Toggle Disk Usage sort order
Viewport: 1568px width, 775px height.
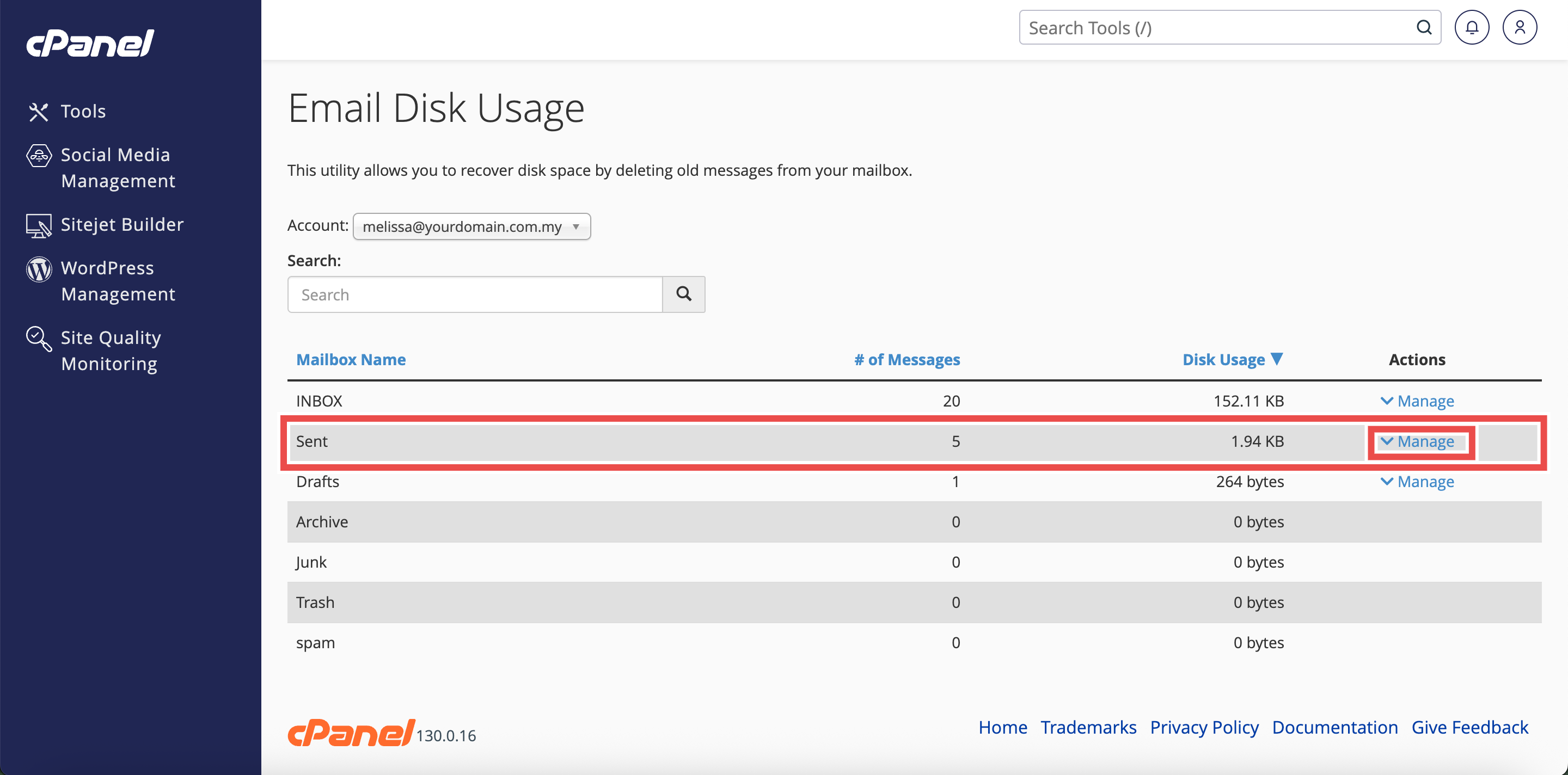(1232, 360)
